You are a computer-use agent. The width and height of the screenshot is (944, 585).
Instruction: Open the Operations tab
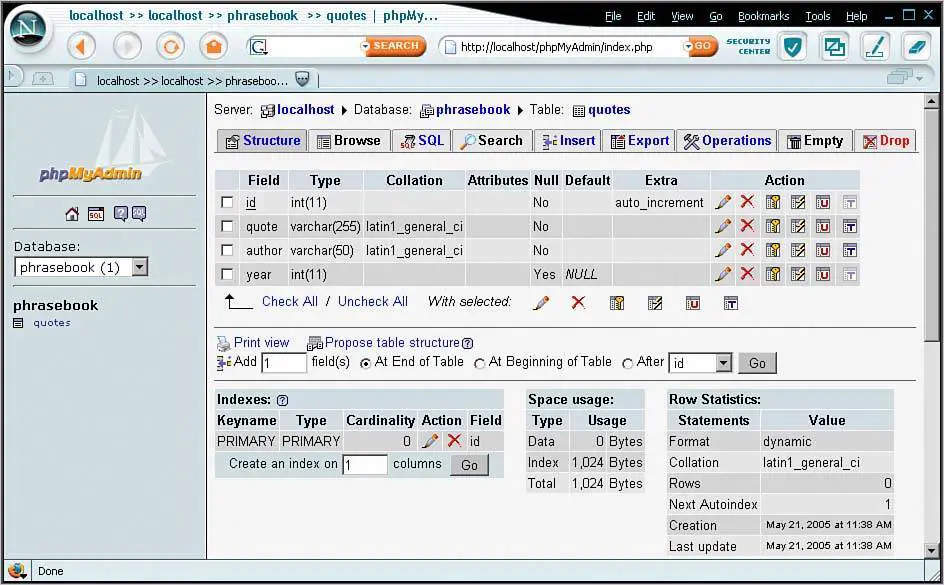(727, 141)
